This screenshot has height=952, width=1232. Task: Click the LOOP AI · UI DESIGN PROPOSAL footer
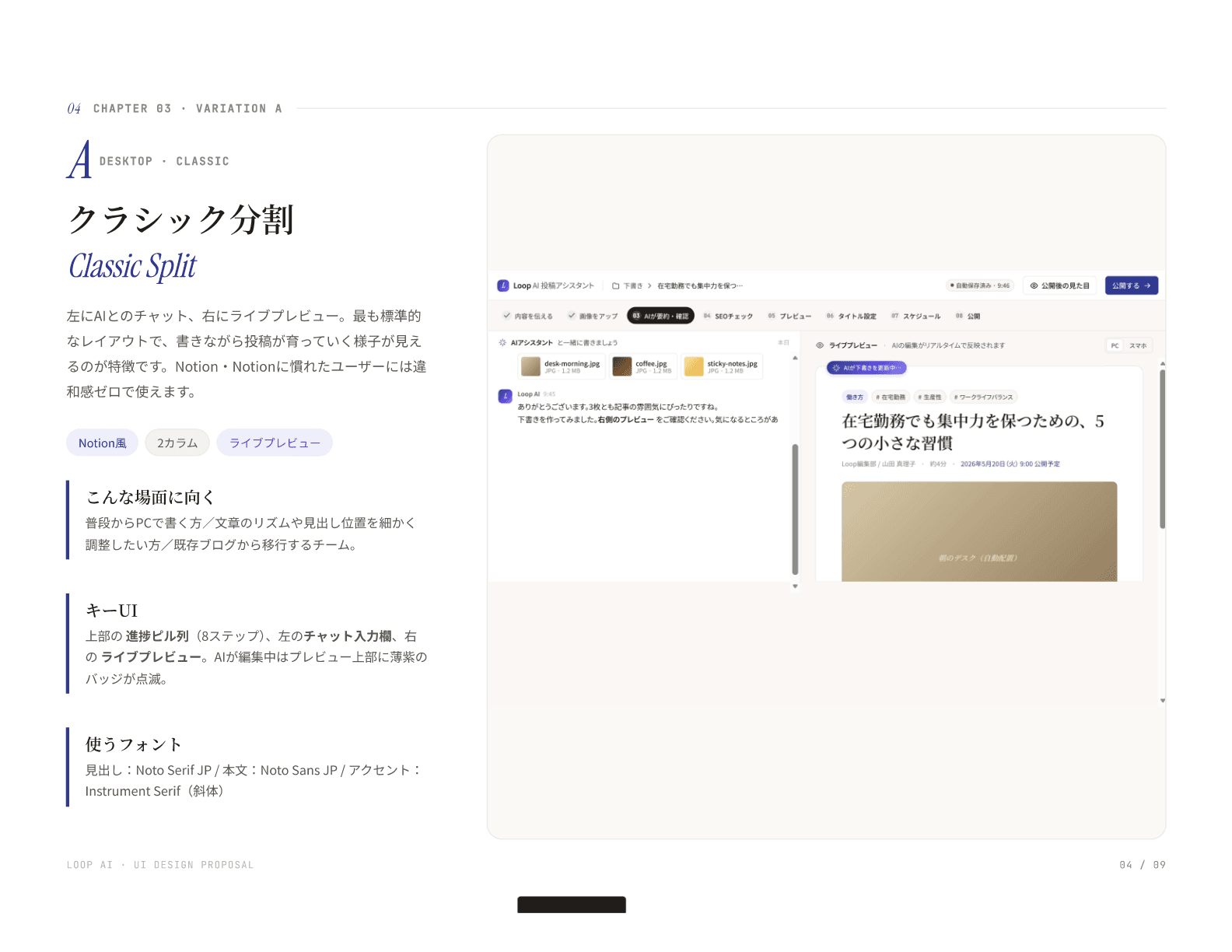tap(160, 865)
